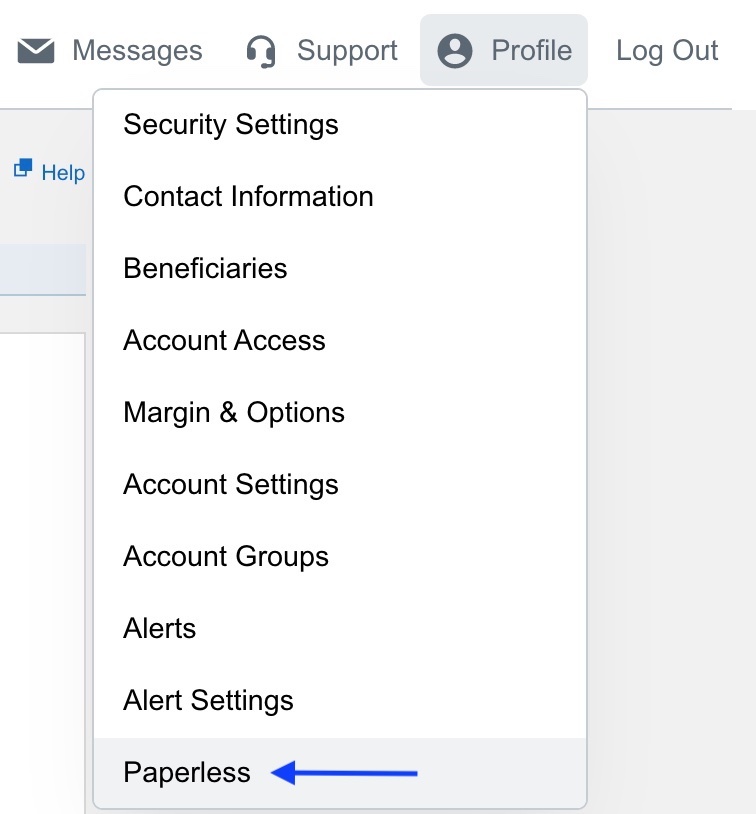Choose Beneficiaries in the dropdown
Viewport: 756px width, 814px height.
pos(205,269)
